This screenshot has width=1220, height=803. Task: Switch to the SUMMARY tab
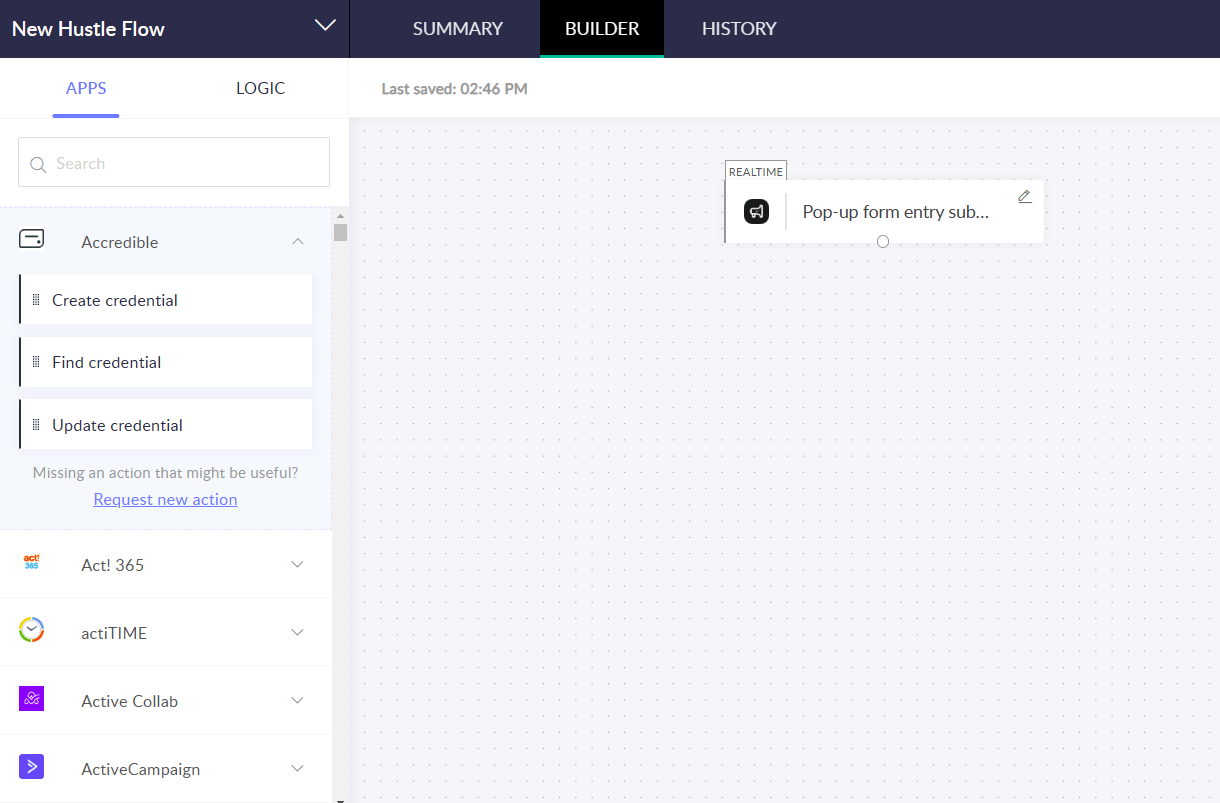(x=457, y=28)
